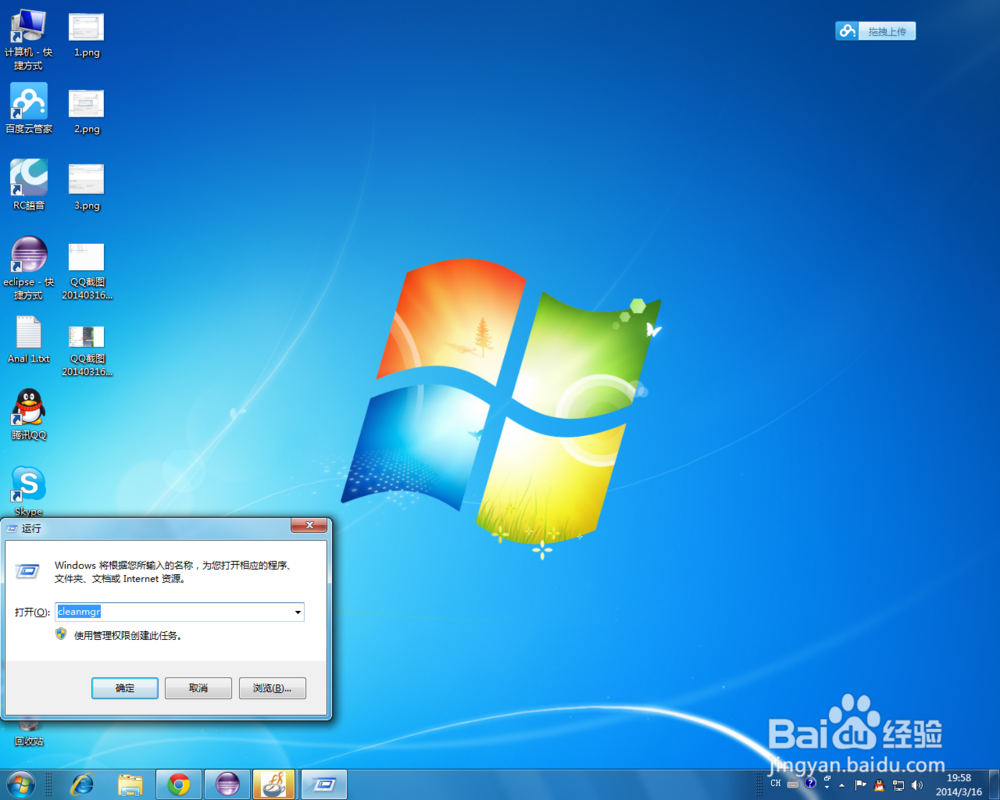The image size is (1000, 800).
Task: Expand the hidden system tray icons
Action: [x=841, y=785]
